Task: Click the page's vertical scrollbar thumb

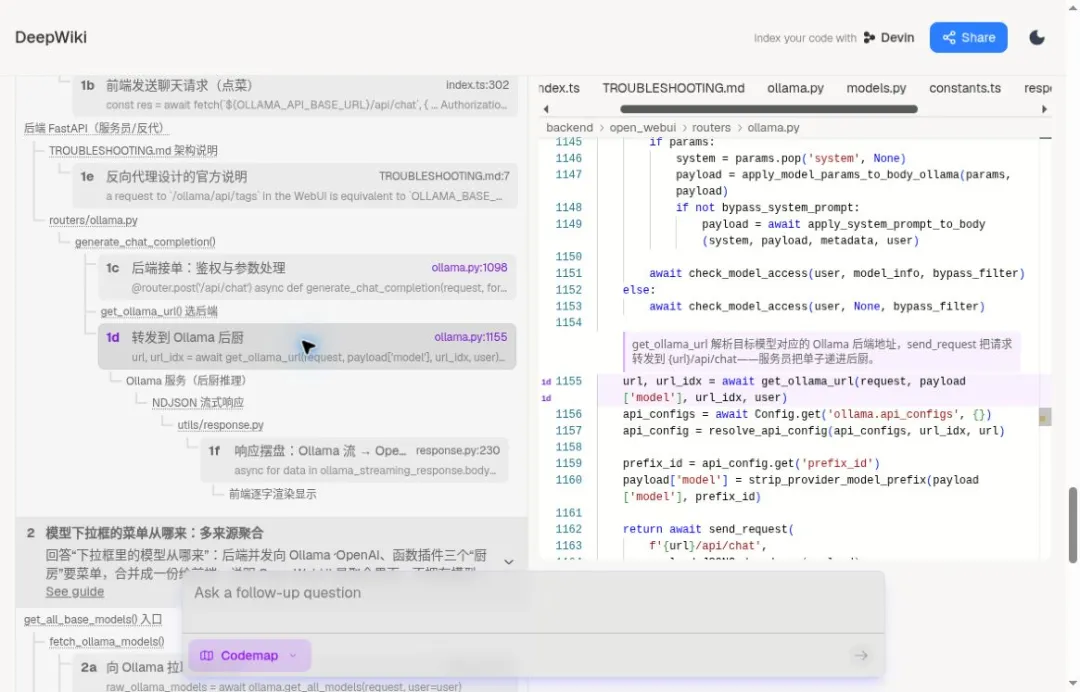Action: coord(1073,525)
